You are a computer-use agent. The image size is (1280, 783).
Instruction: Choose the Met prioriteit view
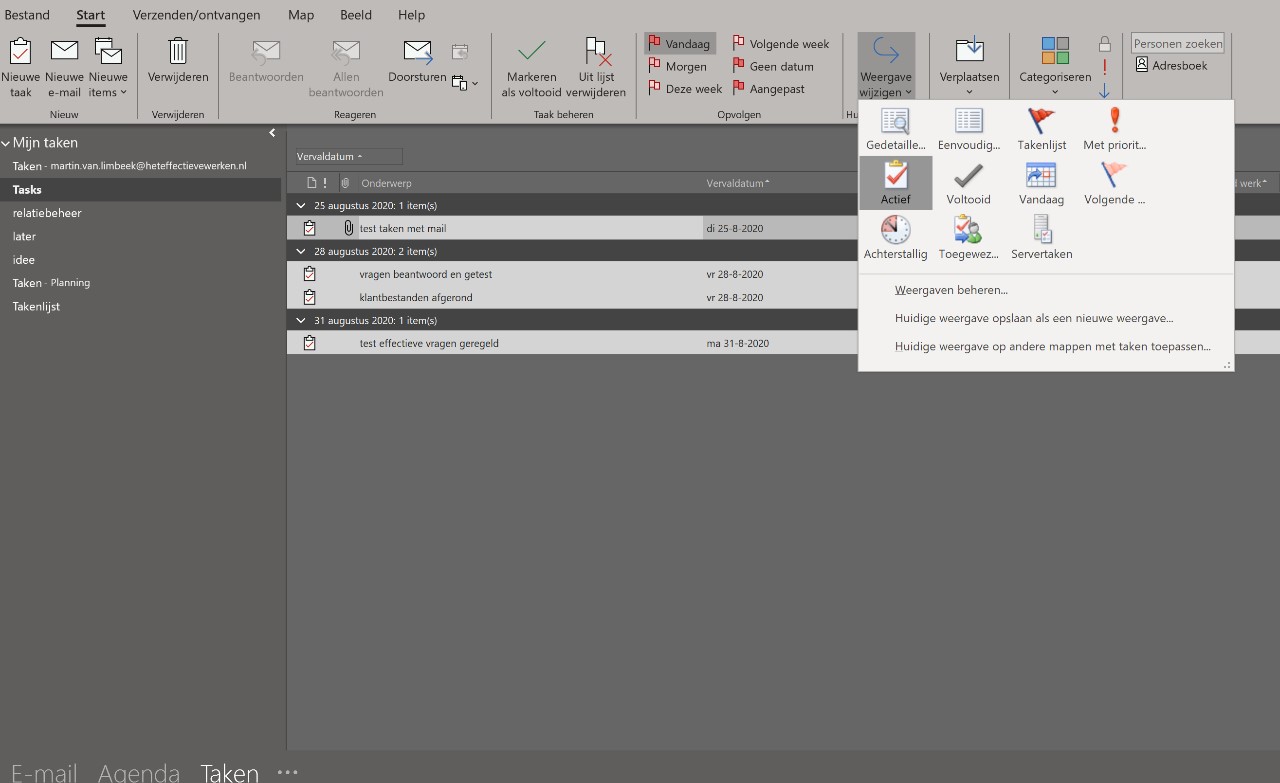click(x=1114, y=129)
